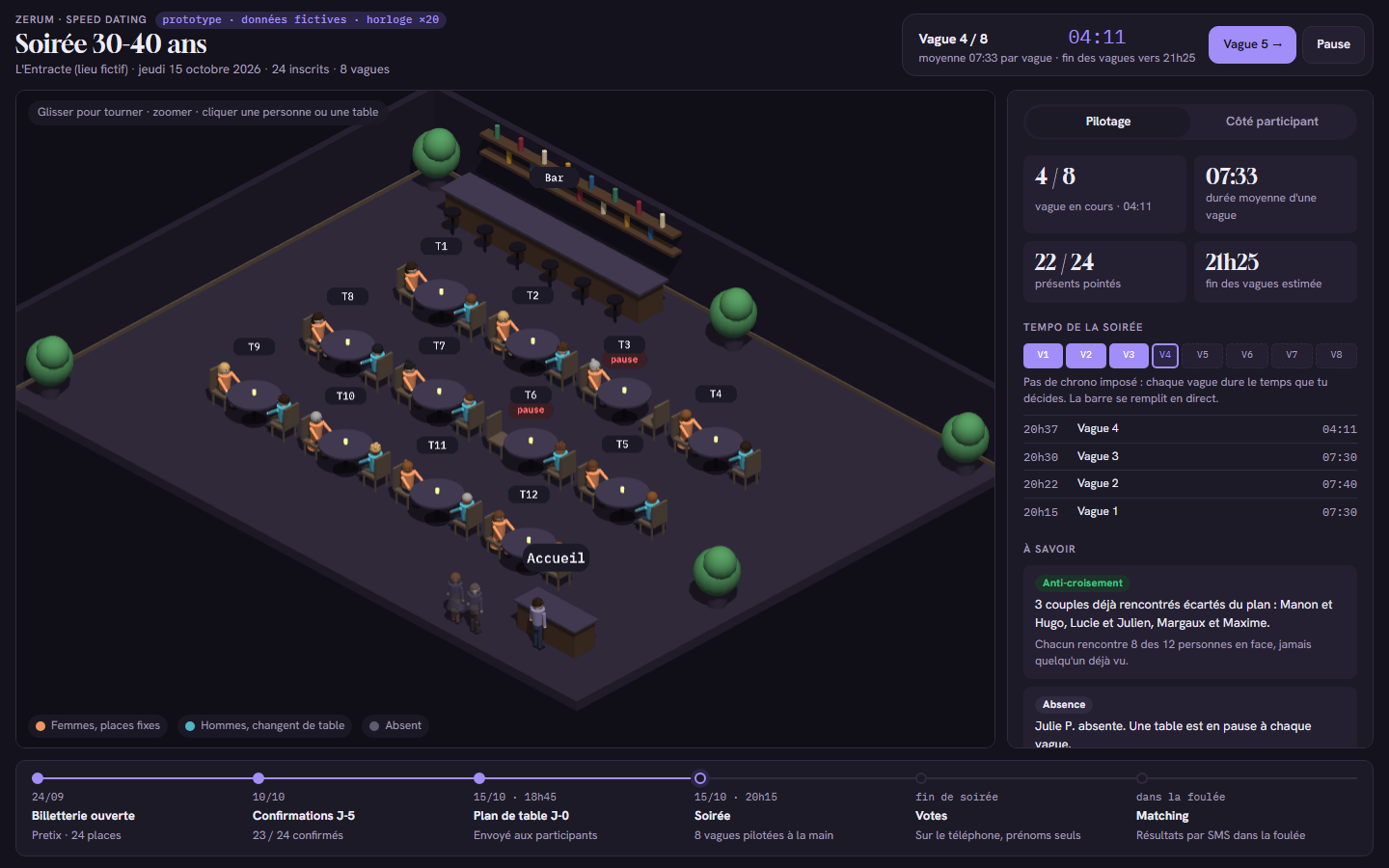Screen dimensions: 1389x868
Task: Click the Vague 3 row at 20h30
Action: click(x=1190, y=457)
